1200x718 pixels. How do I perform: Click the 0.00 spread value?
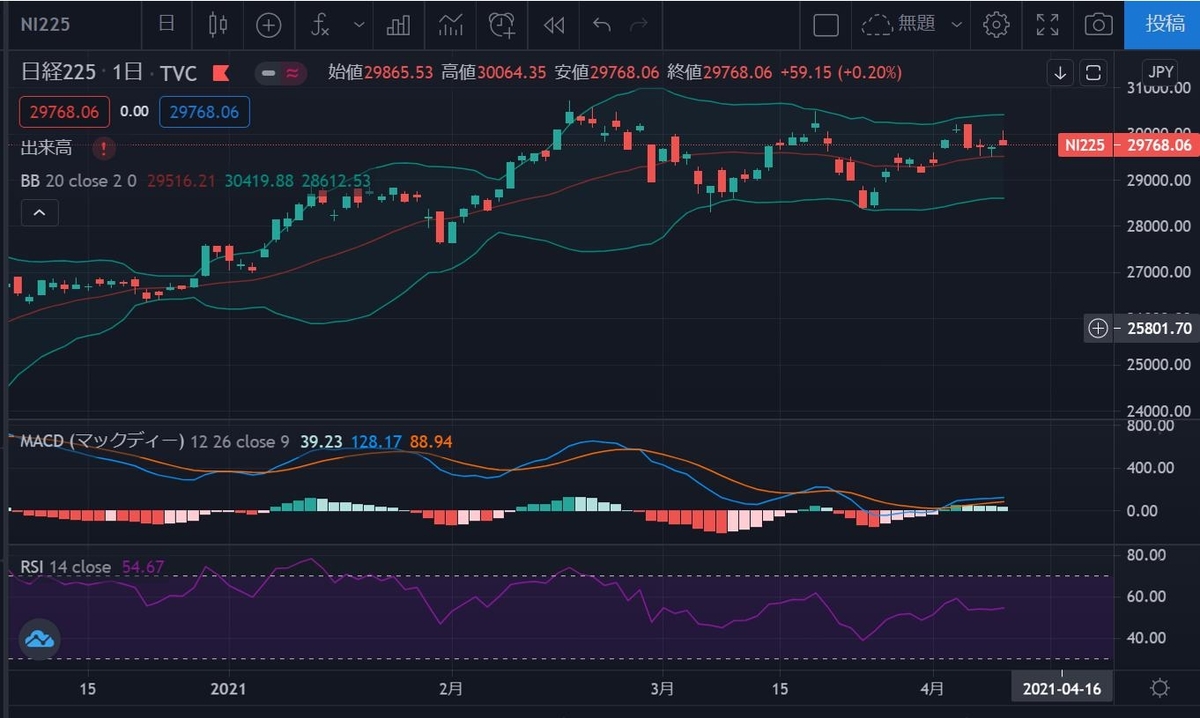[x=134, y=112]
